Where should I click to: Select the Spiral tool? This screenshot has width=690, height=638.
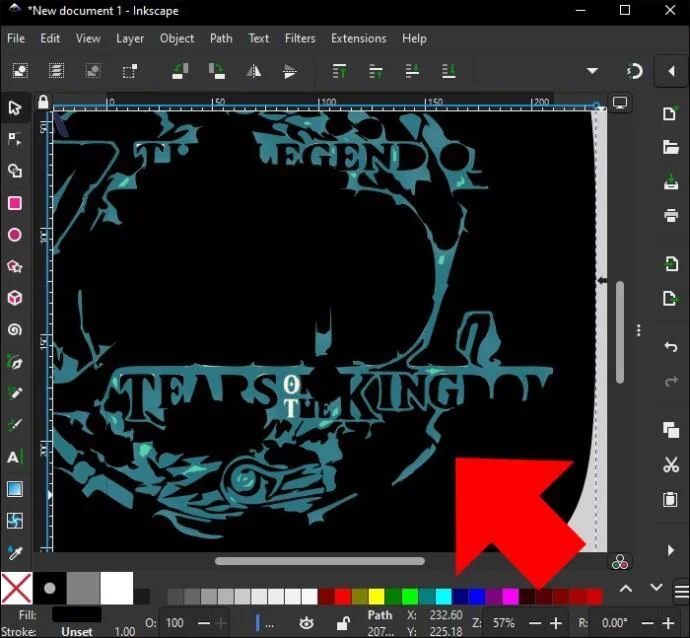tap(15, 330)
